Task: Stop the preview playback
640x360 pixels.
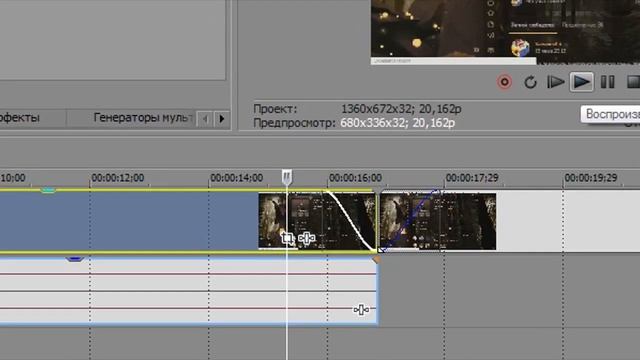Action: click(633, 82)
